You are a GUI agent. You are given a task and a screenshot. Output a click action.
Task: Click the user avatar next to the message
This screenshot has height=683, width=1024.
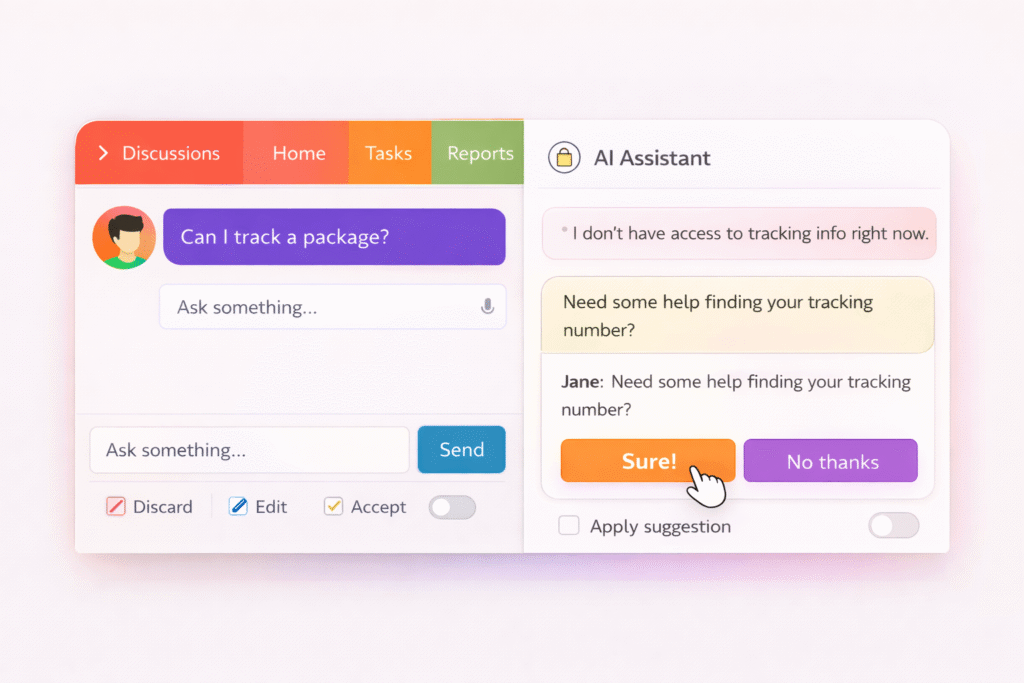point(124,237)
